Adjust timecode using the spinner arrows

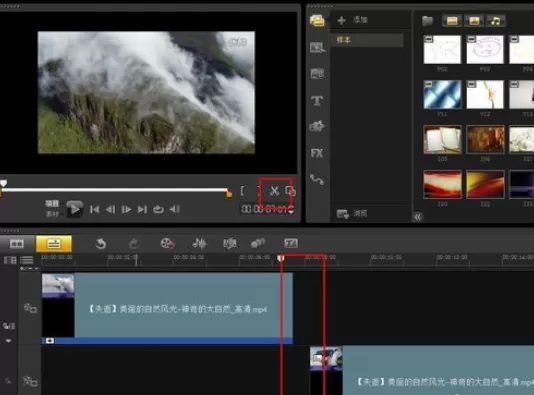[291, 210]
